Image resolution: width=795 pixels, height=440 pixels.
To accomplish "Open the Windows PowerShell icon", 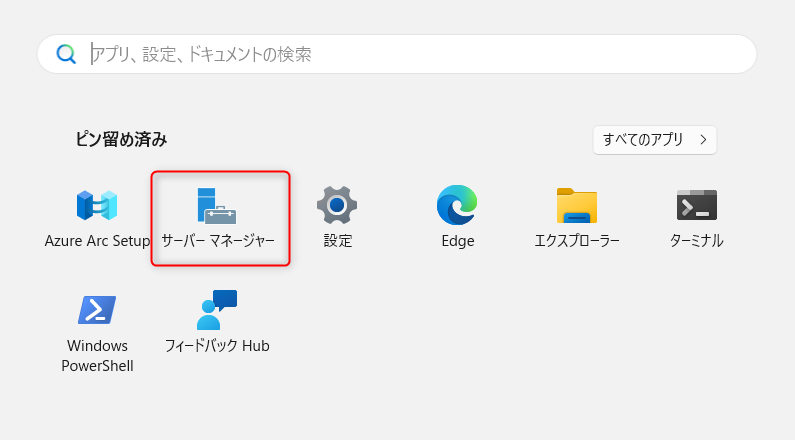I will pos(97,310).
